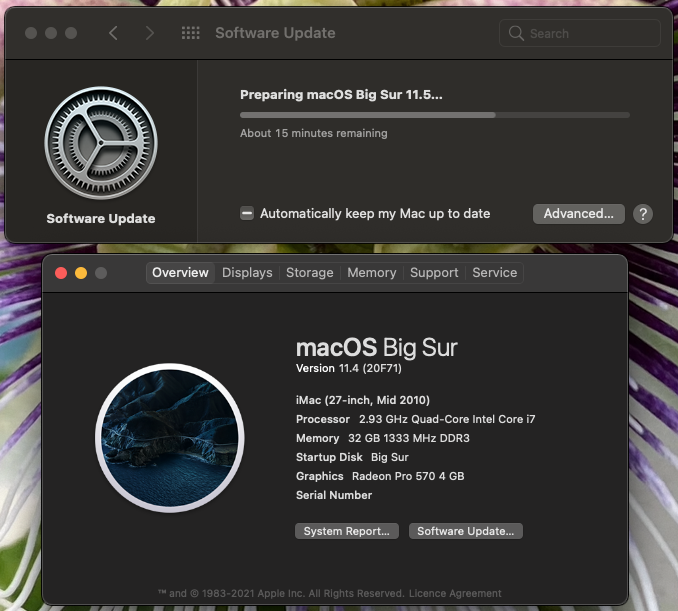Click the search magnifier icon
Screen dimensions: 678x611
point(516,33)
